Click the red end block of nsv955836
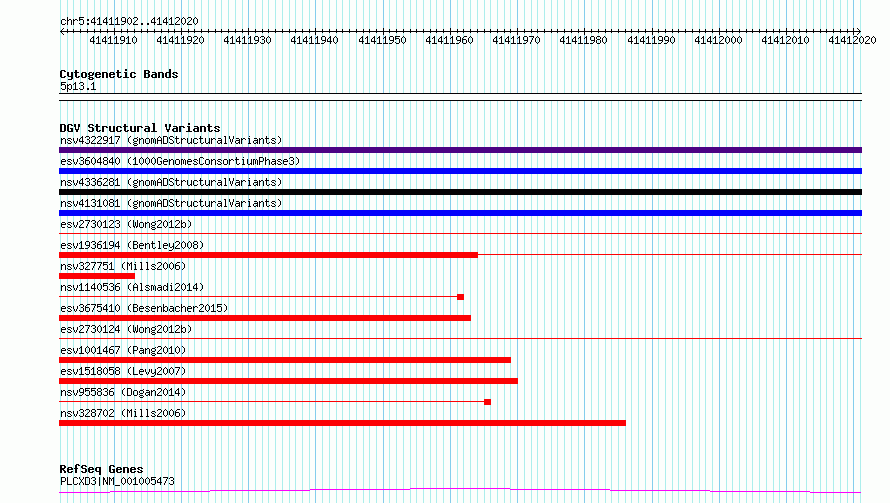This screenshot has height=503, width=890. click(x=488, y=402)
